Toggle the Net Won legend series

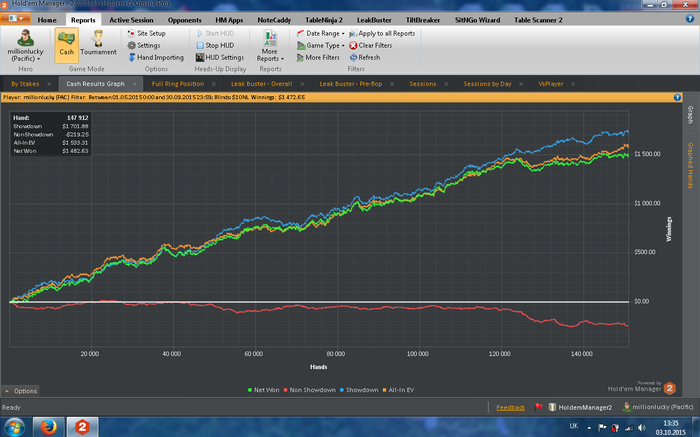pyautogui.click(x=263, y=390)
